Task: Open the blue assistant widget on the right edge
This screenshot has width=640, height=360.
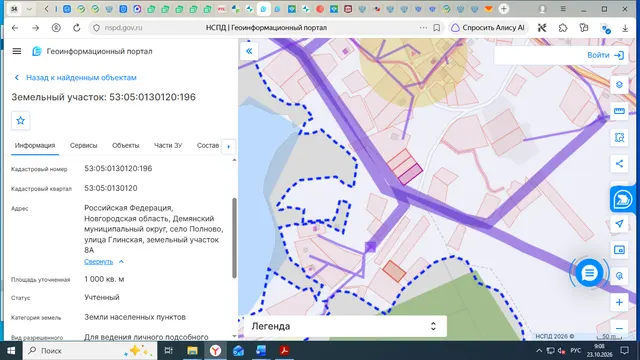Action: (622, 200)
